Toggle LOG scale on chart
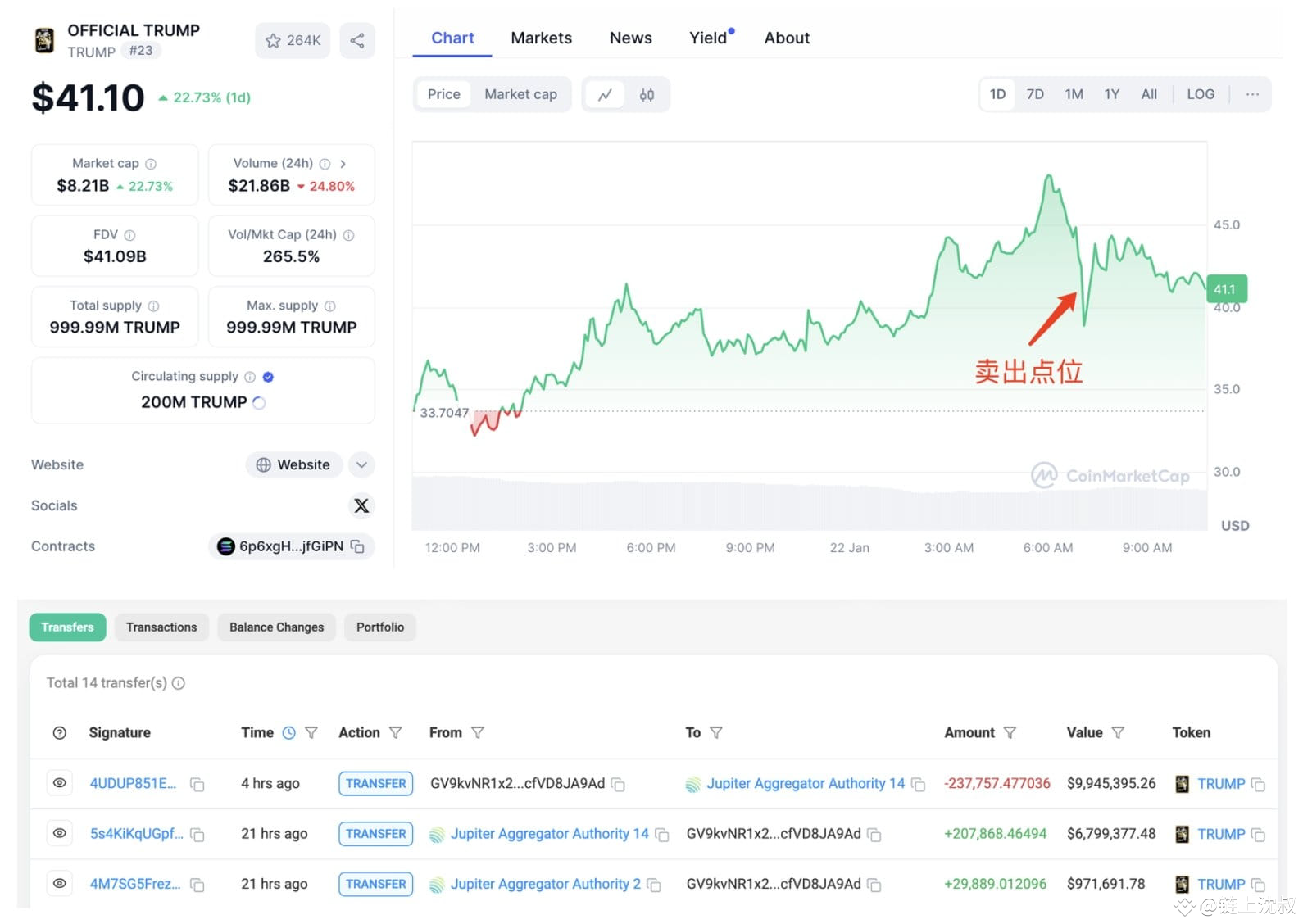1303x924 pixels. 1201,94
